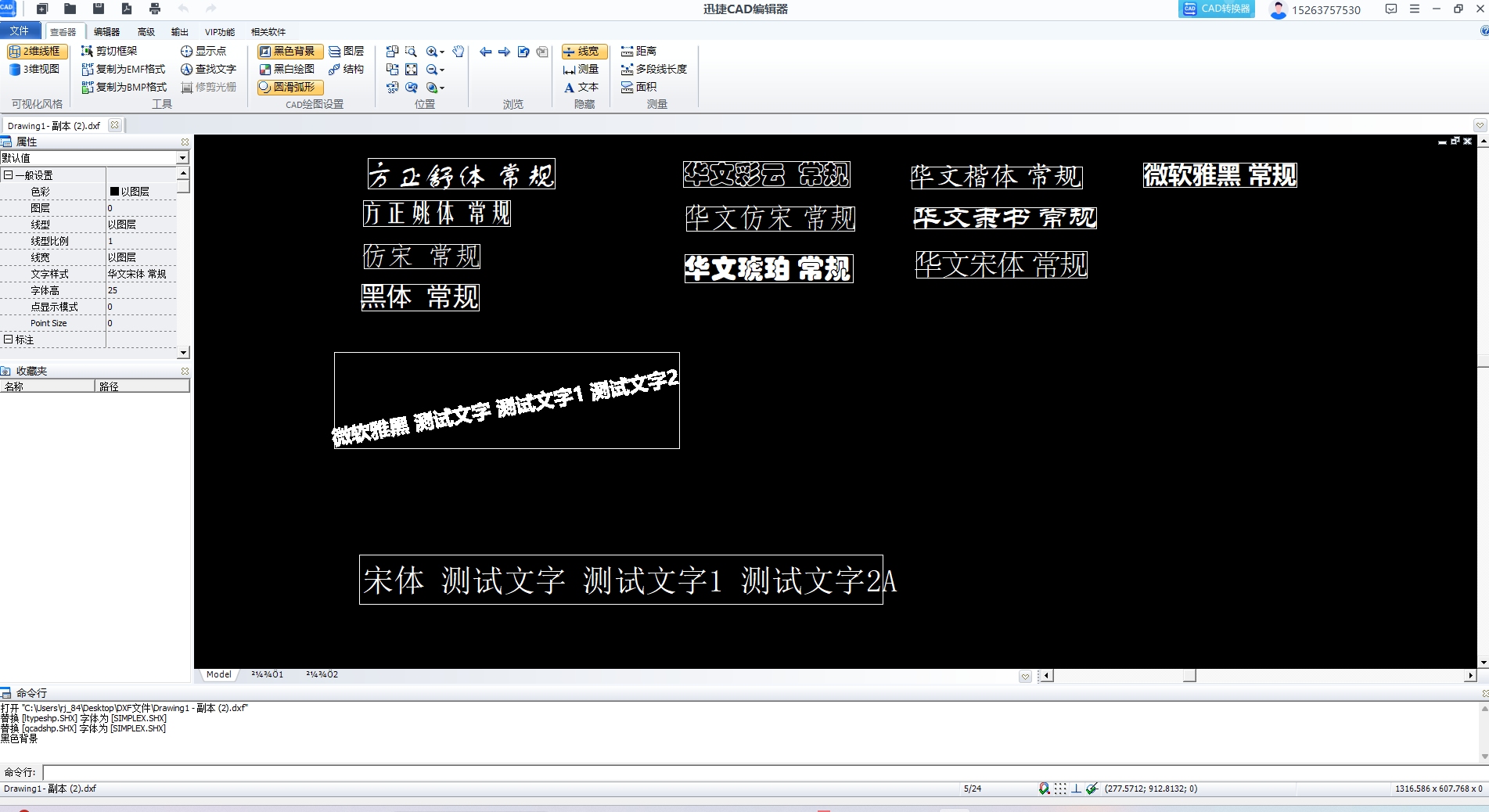Close the 属性 properties panel

[x=185, y=142]
